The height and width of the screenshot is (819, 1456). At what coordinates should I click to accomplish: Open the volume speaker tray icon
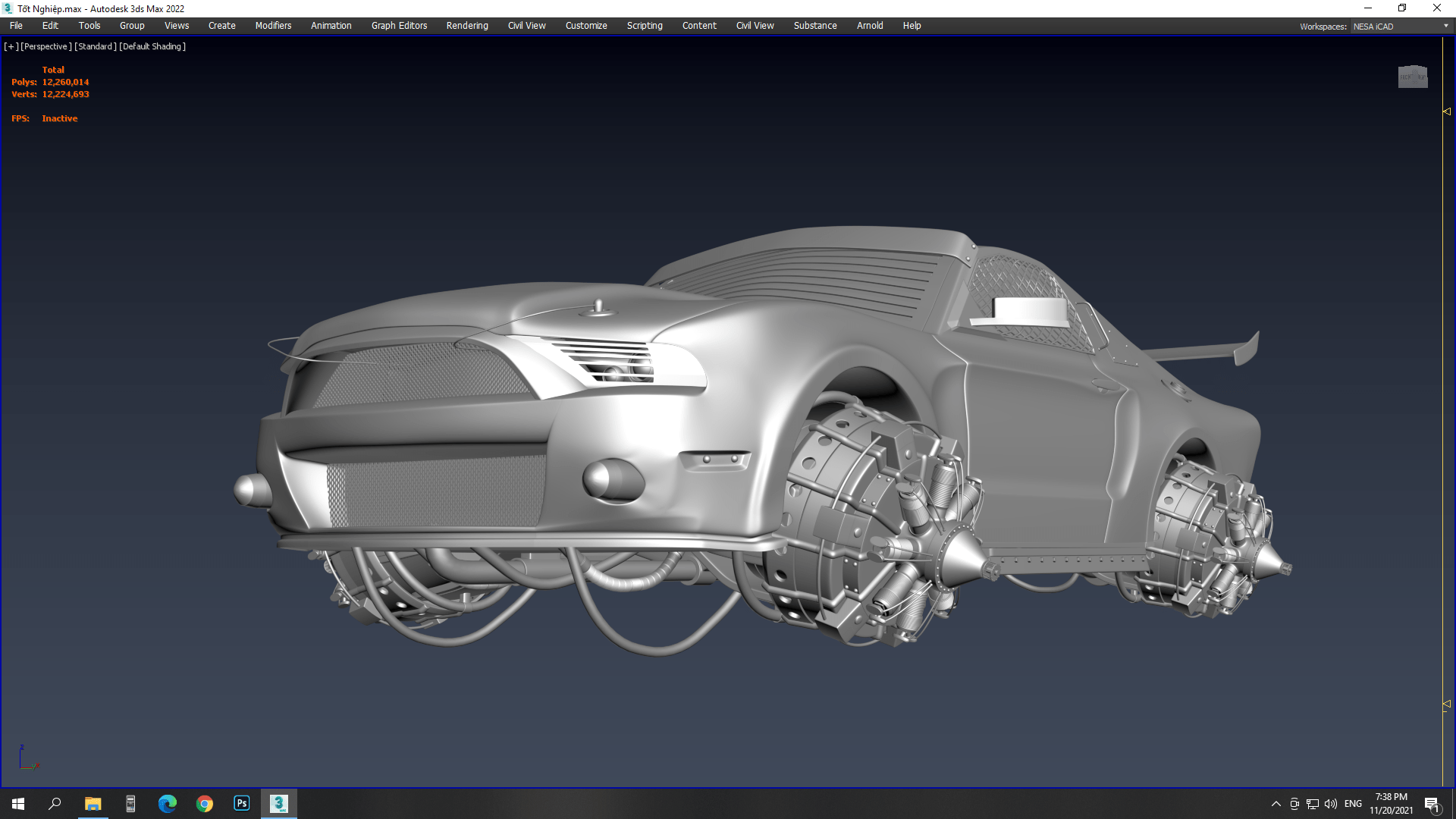pyautogui.click(x=1330, y=804)
